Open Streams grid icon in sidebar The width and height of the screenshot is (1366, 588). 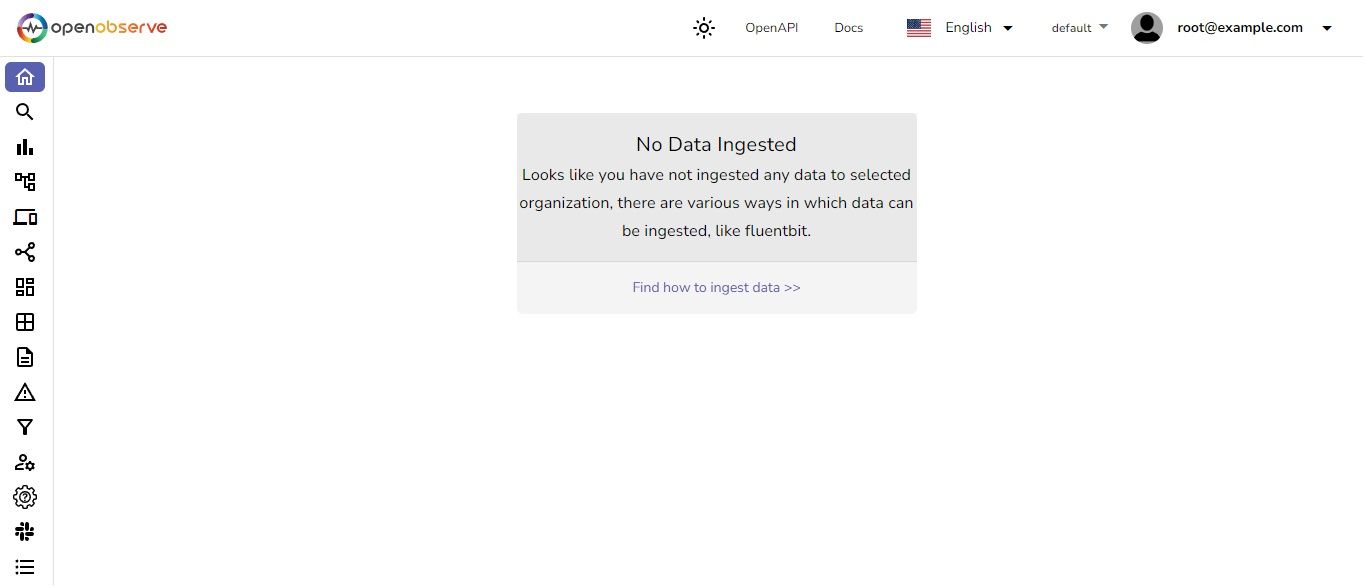click(x=25, y=322)
